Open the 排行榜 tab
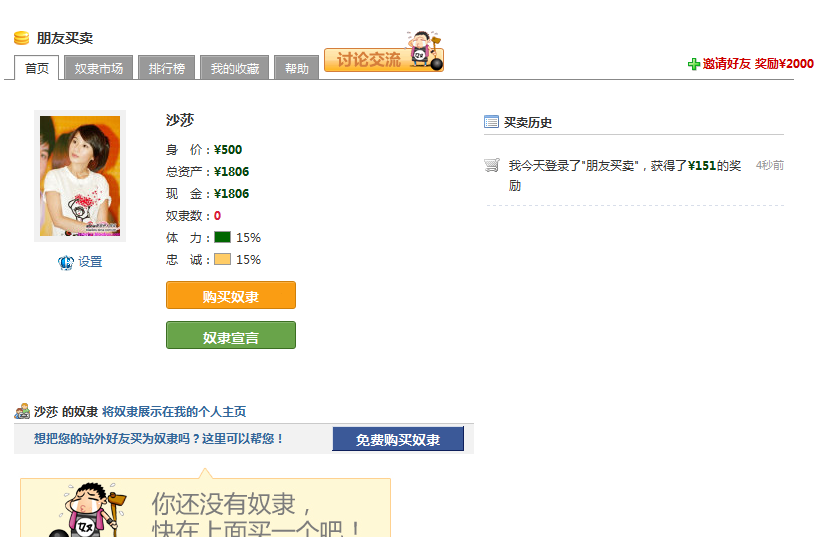This screenshot has height=537, width=828. coord(166,68)
